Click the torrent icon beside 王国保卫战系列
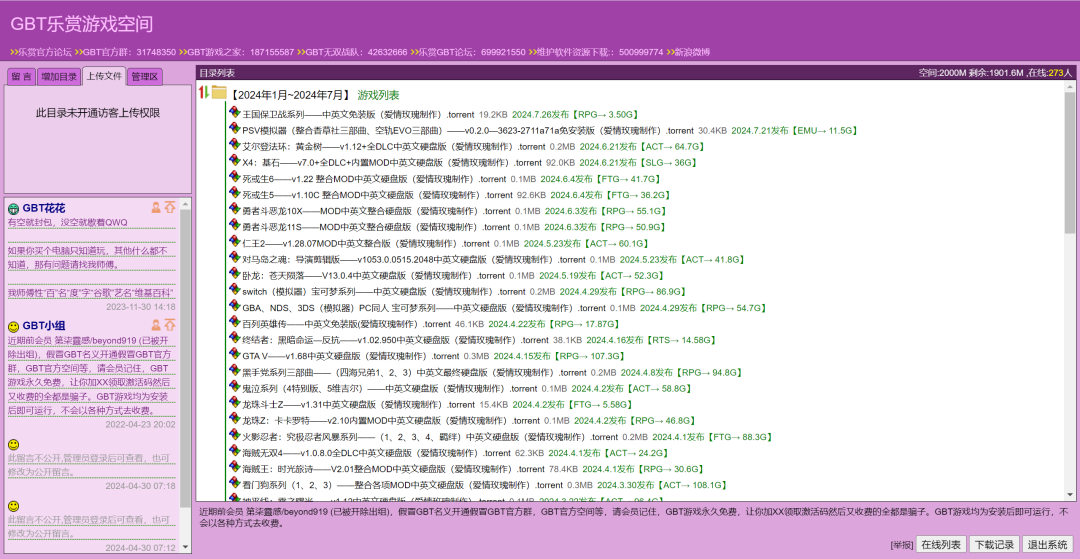Image resolution: width=1080 pixels, height=559 pixels. click(234, 112)
